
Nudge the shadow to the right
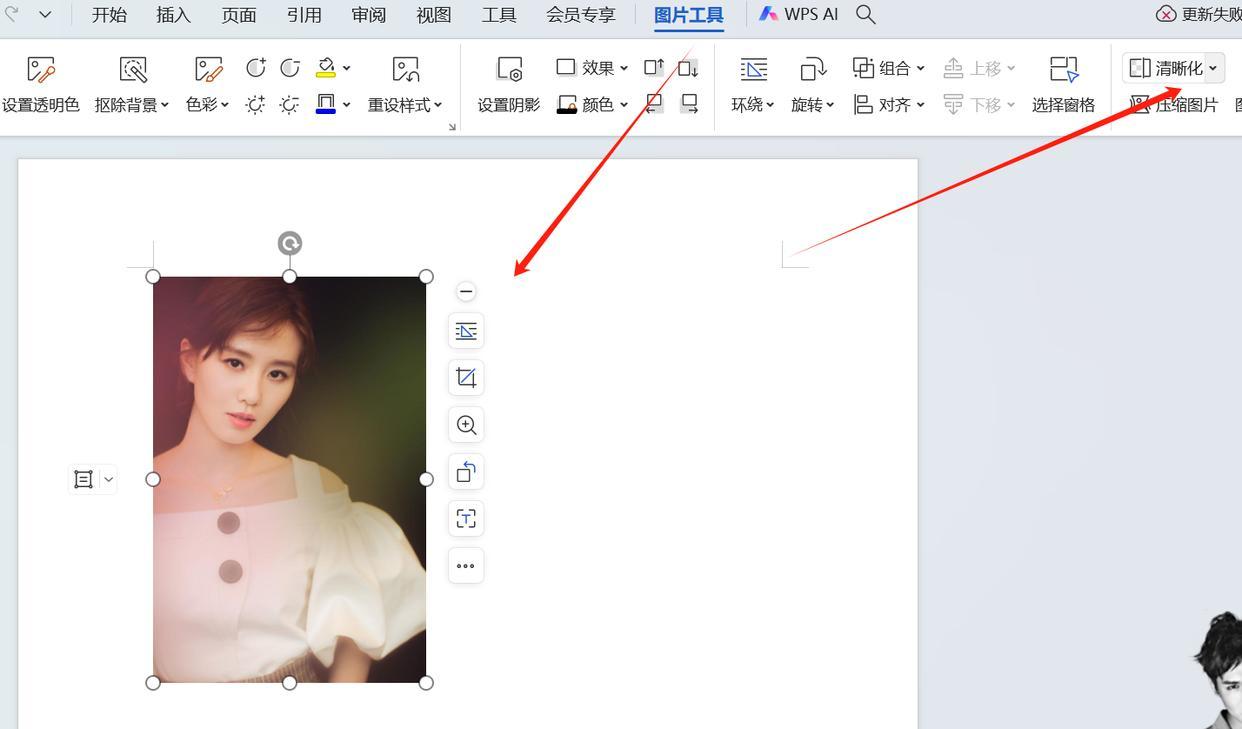click(688, 104)
